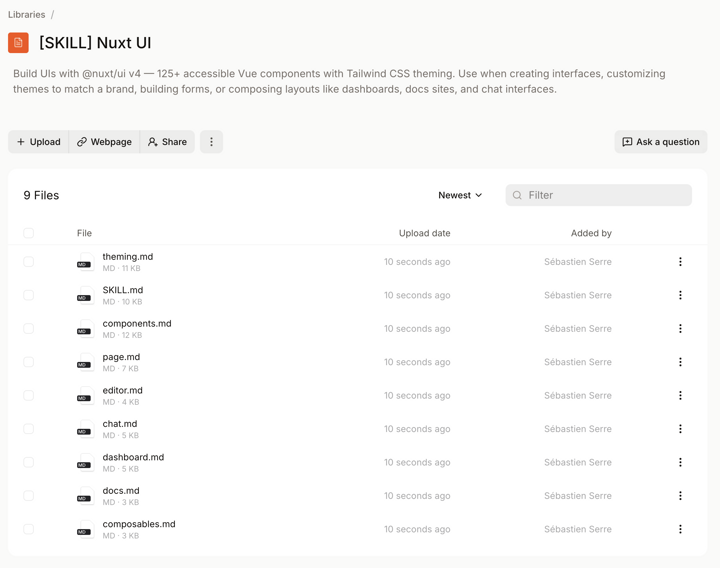Click the "MD · 7 KB" size text
Viewport: 720px width, 568px height.
click(x=120, y=369)
